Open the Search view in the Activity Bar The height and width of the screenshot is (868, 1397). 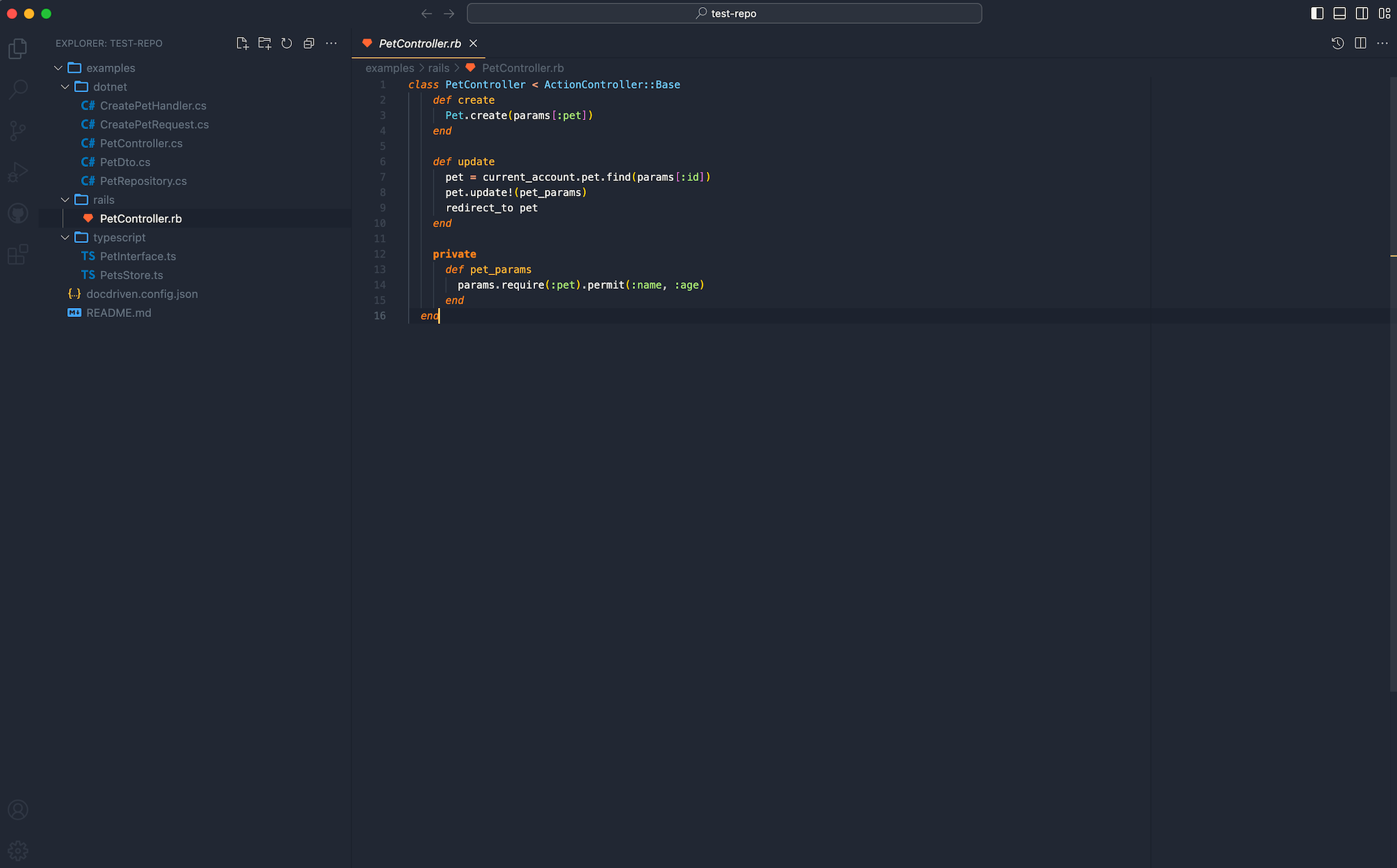[x=17, y=89]
